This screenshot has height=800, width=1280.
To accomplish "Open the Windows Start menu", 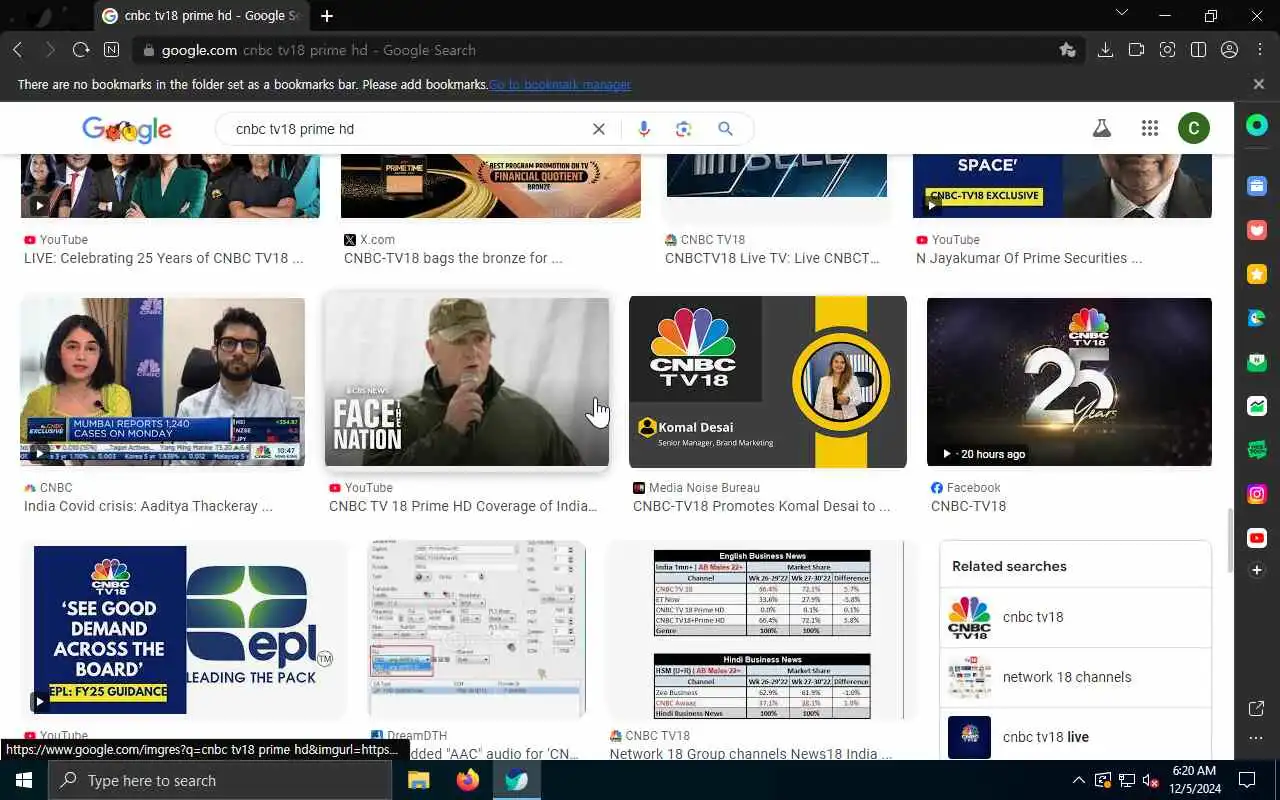I will pos(24,780).
